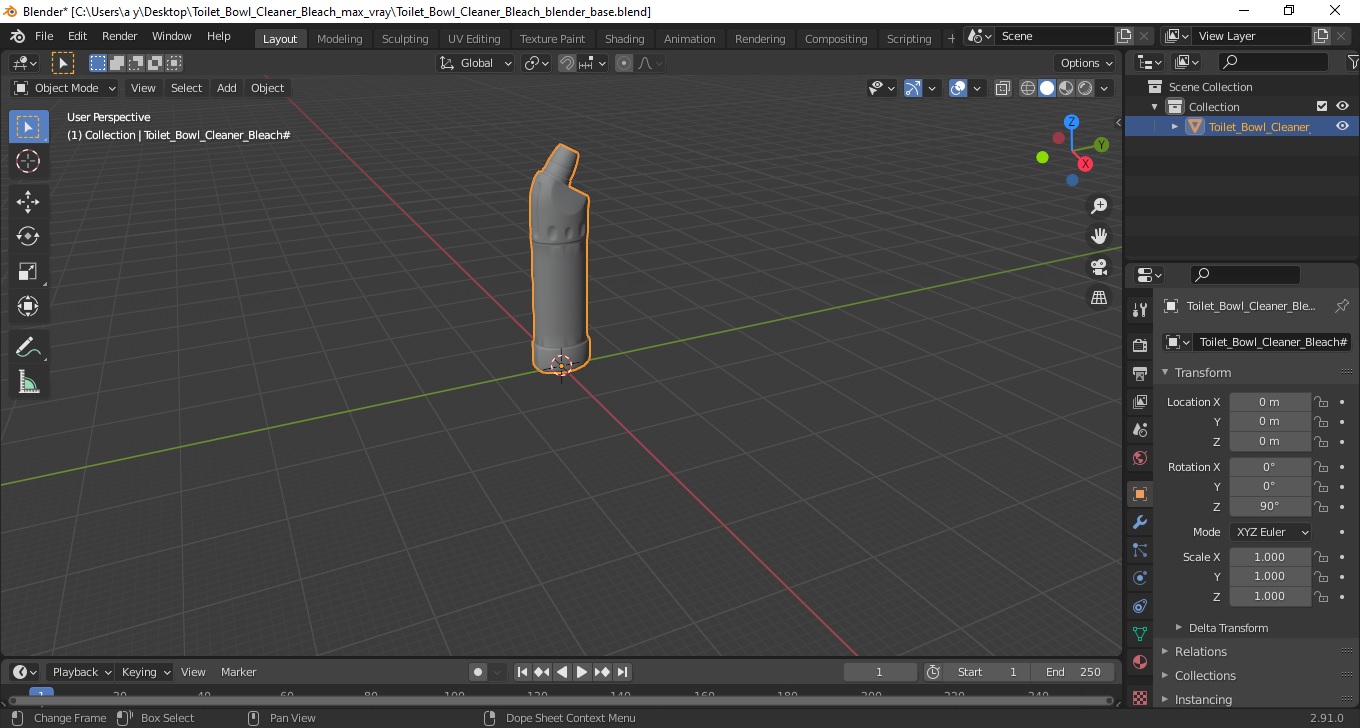Viewport: 1360px width, 728px height.
Task: Toggle the camera view icon
Action: 1099,267
